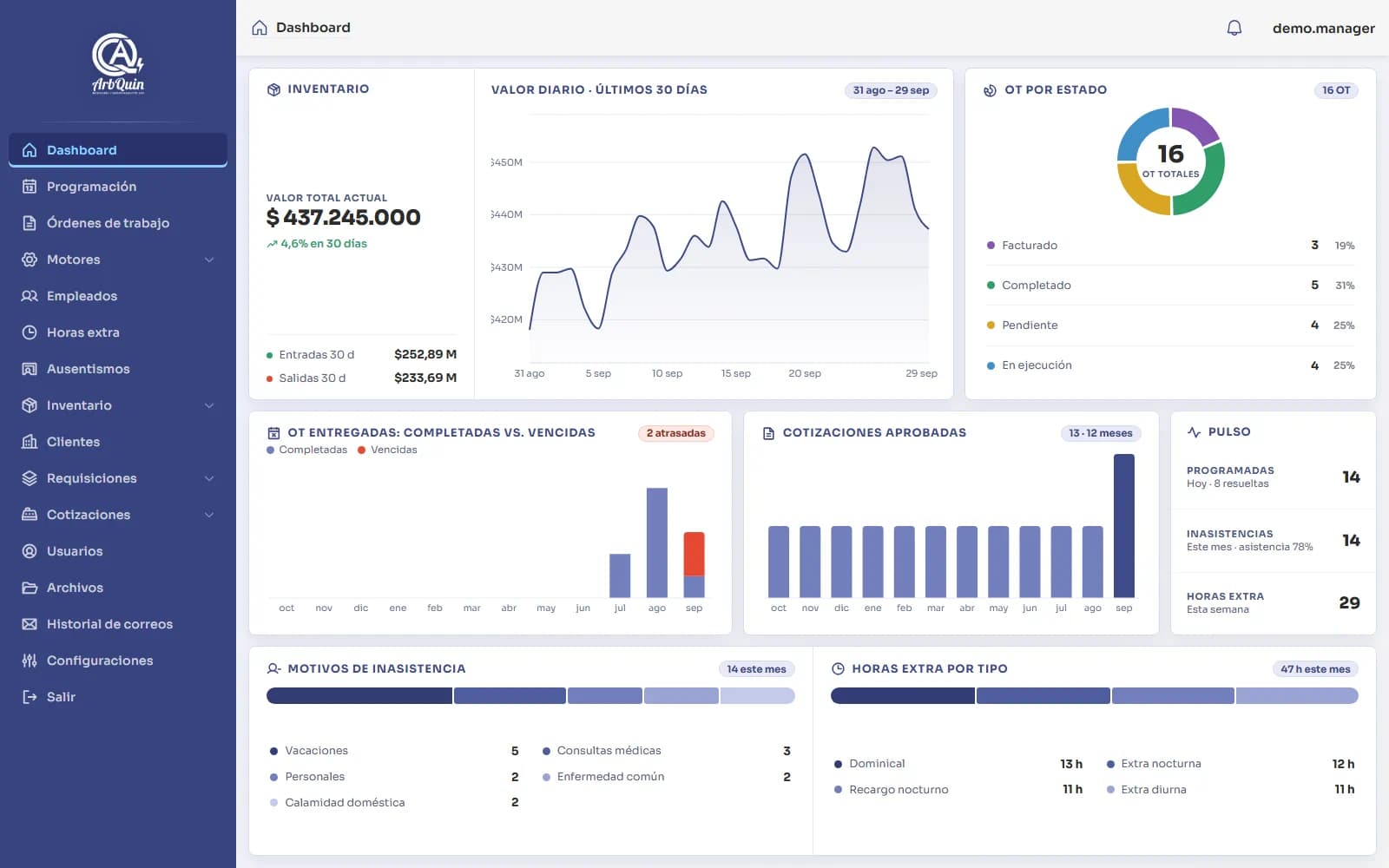Click the red Vencidas bar for sep
Screen dimensions: 1389x868
pyautogui.click(x=694, y=554)
